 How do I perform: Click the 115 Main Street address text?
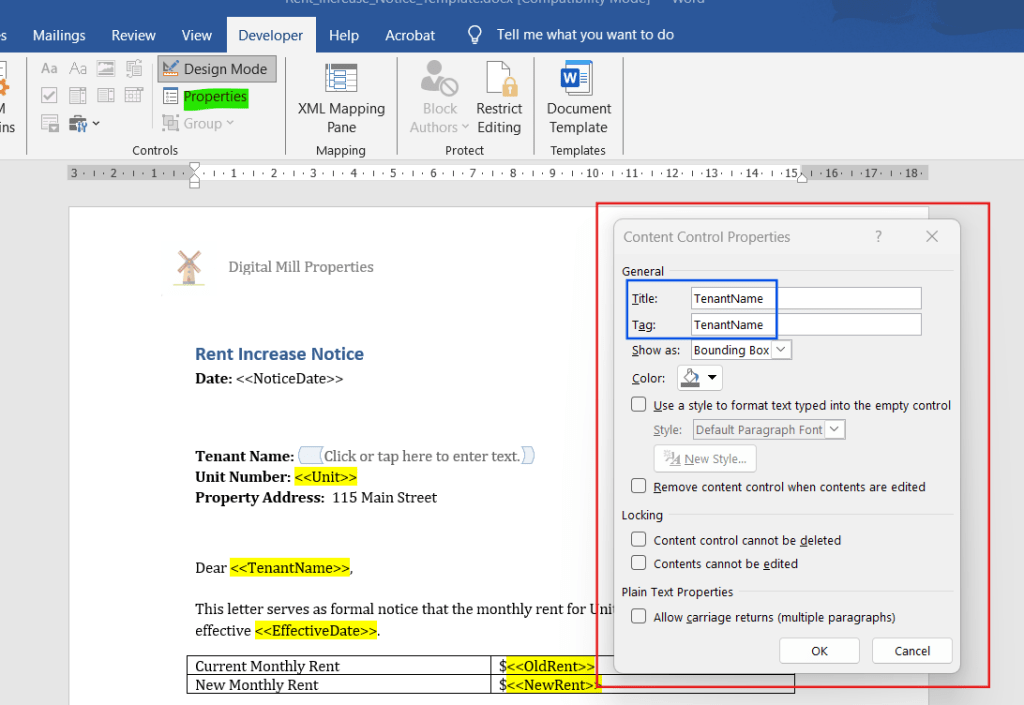(x=385, y=497)
